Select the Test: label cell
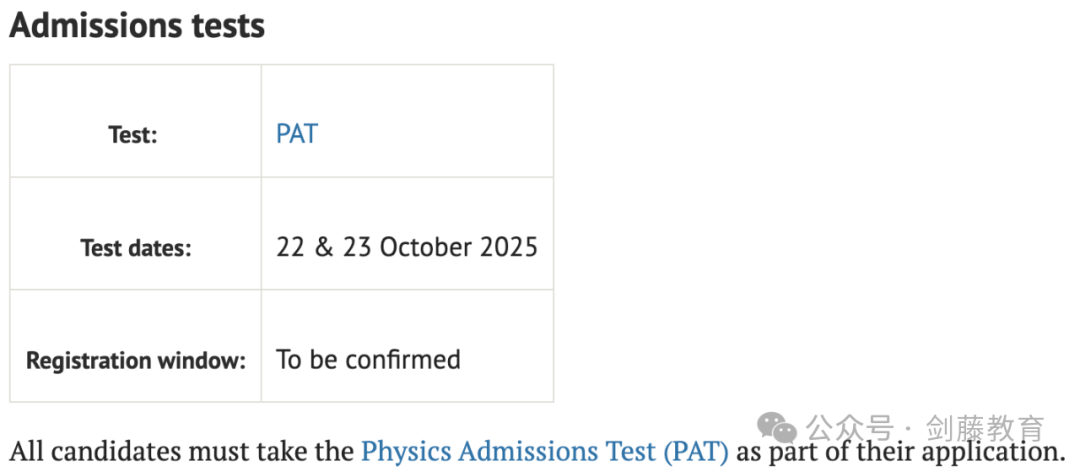 pyautogui.click(x=136, y=121)
